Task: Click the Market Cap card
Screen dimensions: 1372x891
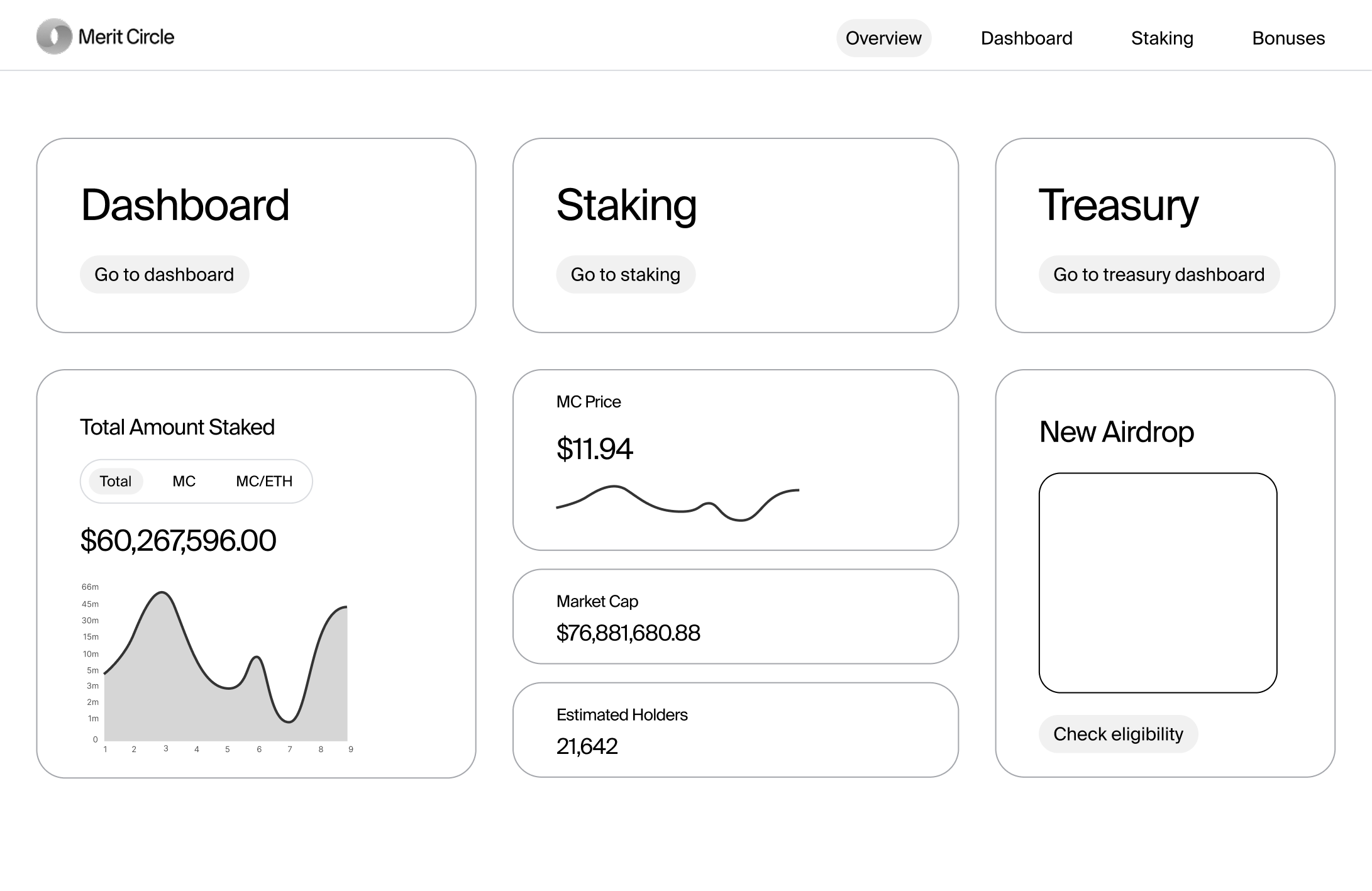Action: click(x=734, y=617)
